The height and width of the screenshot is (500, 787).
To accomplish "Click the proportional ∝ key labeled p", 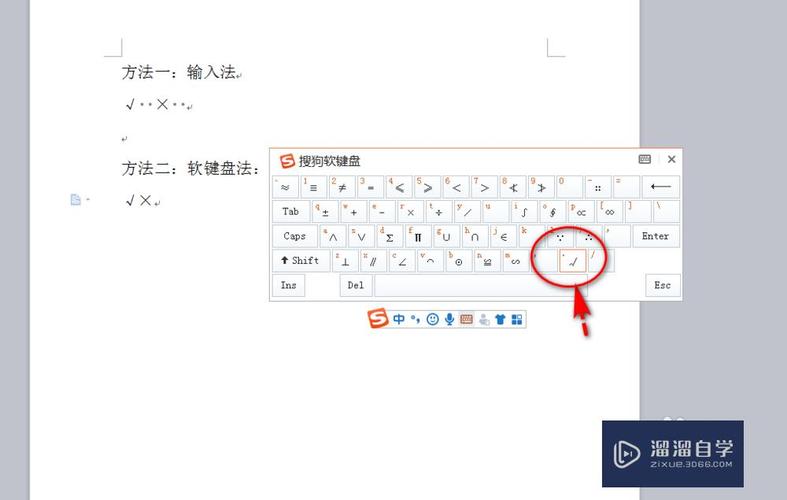I will pyautogui.click(x=581, y=211).
